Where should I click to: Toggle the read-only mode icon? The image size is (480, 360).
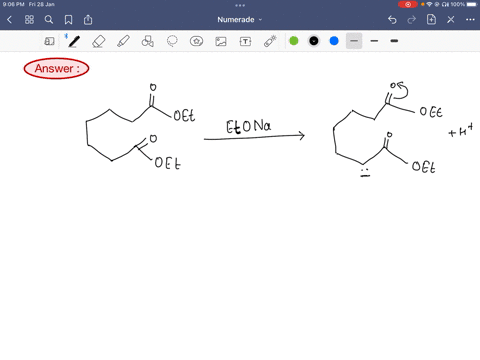pos(49,41)
